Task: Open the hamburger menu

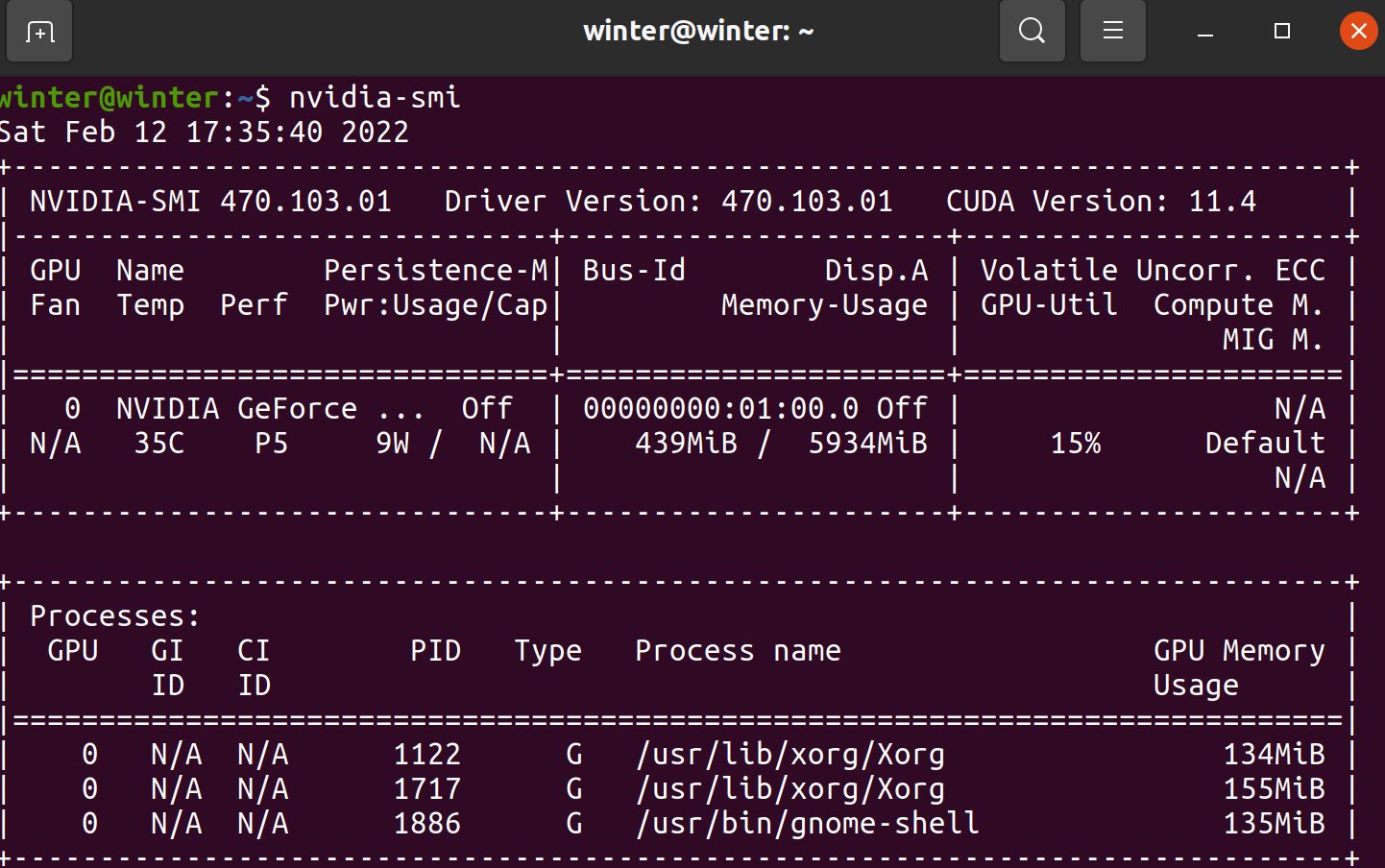Action: pyautogui.click(x=1113, y=31)
